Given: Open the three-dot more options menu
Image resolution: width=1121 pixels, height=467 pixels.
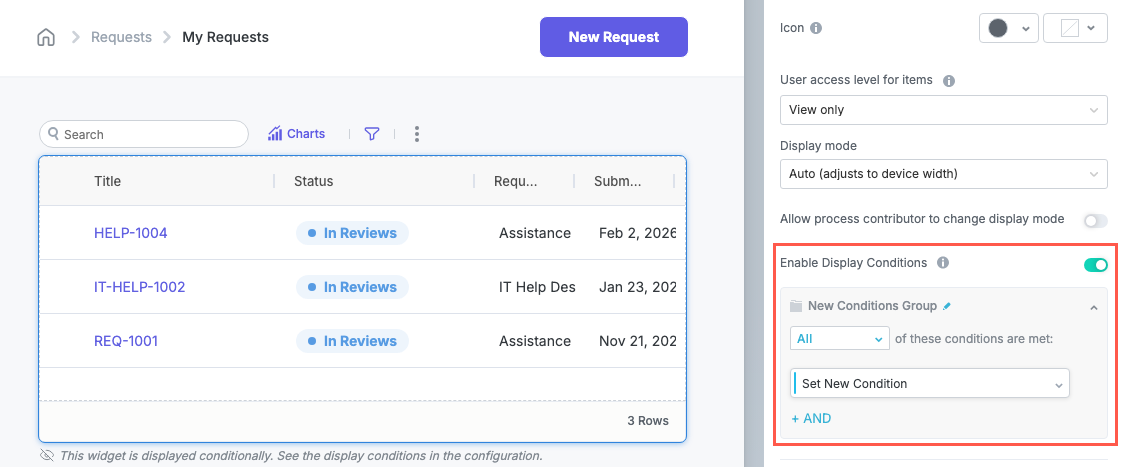Looking at the screenshot, I should pyautogui.click(x=417, y=134).
